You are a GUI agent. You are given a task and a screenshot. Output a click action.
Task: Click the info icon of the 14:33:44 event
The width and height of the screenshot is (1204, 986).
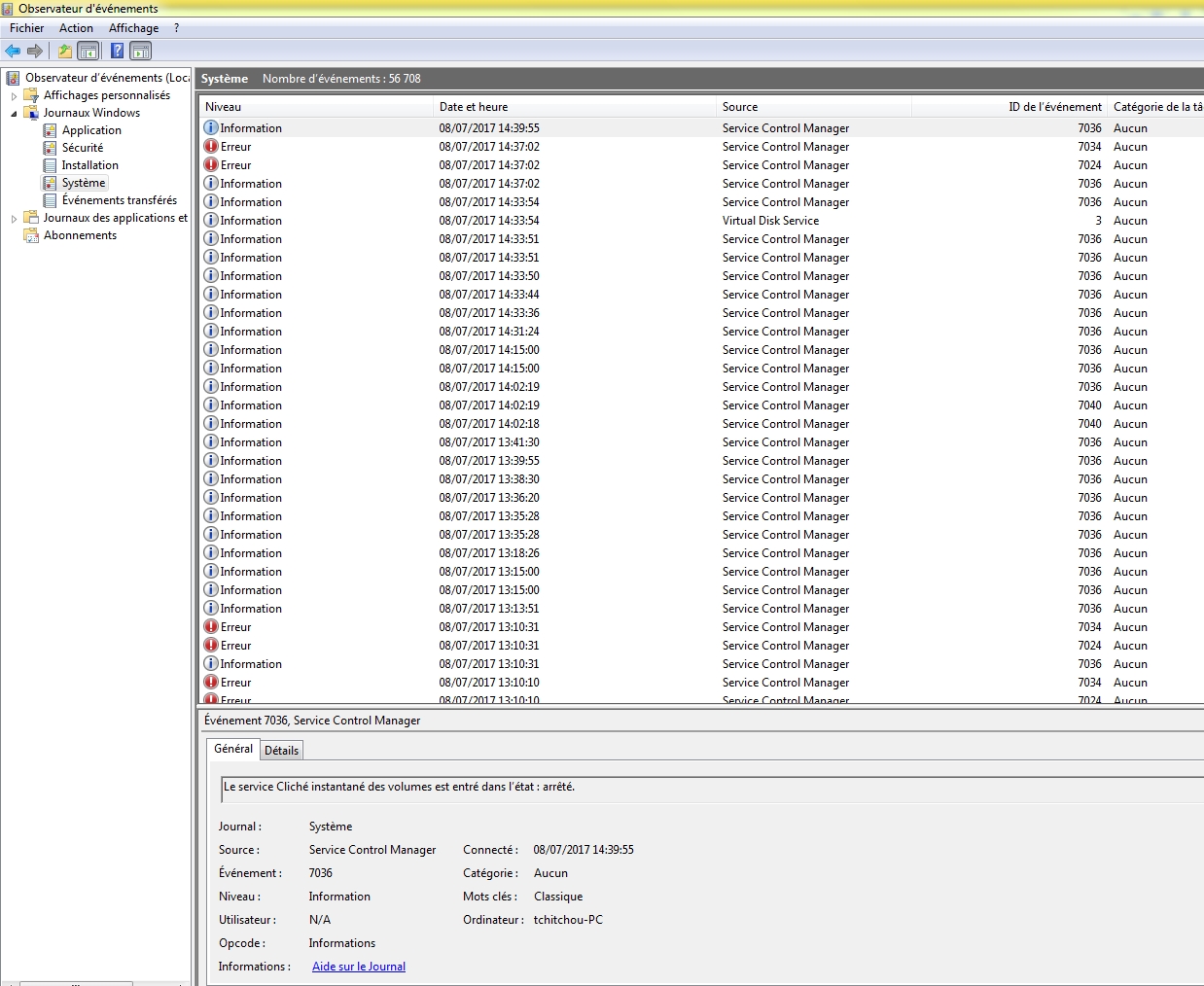tap(211, 294)
